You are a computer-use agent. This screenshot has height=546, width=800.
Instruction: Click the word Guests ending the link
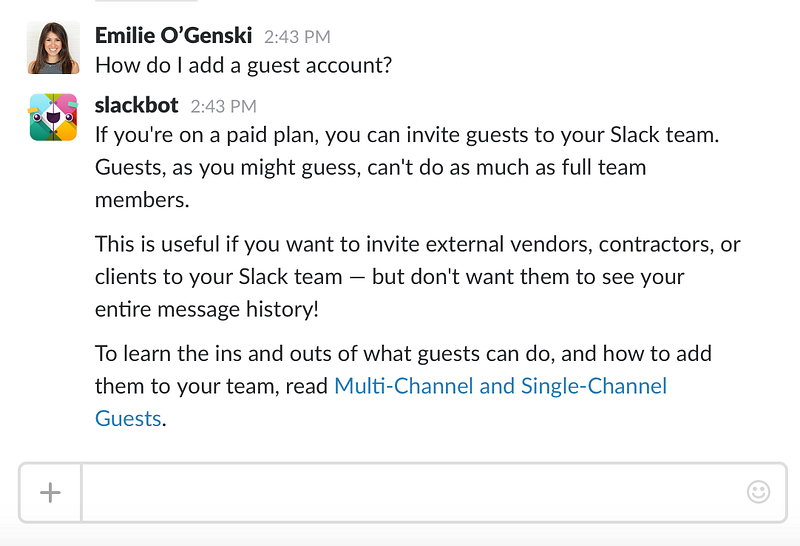pyautogui.click(x=128, y=418)
